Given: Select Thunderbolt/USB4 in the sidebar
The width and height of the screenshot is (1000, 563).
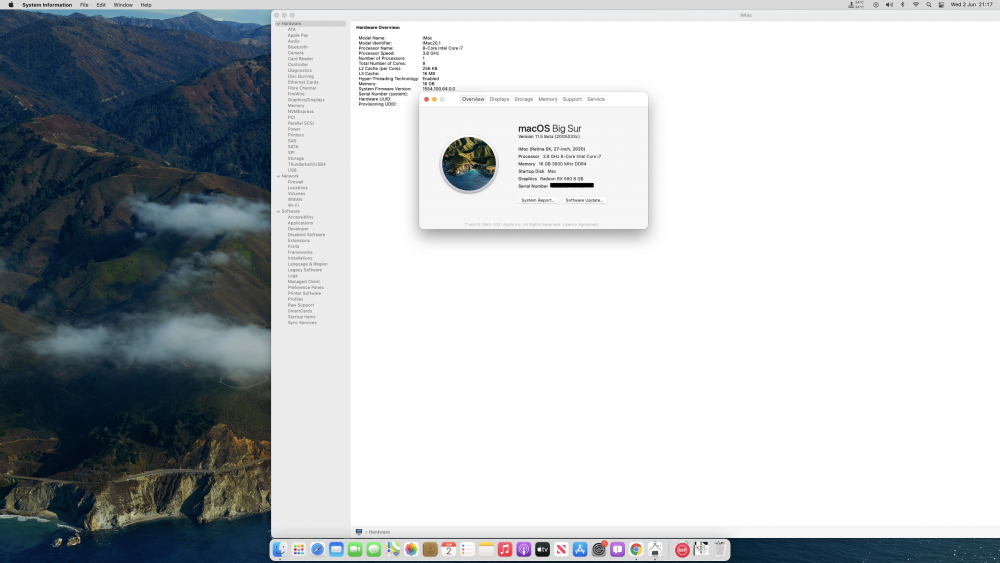Looking at the screenshot, I should point(307,165).
